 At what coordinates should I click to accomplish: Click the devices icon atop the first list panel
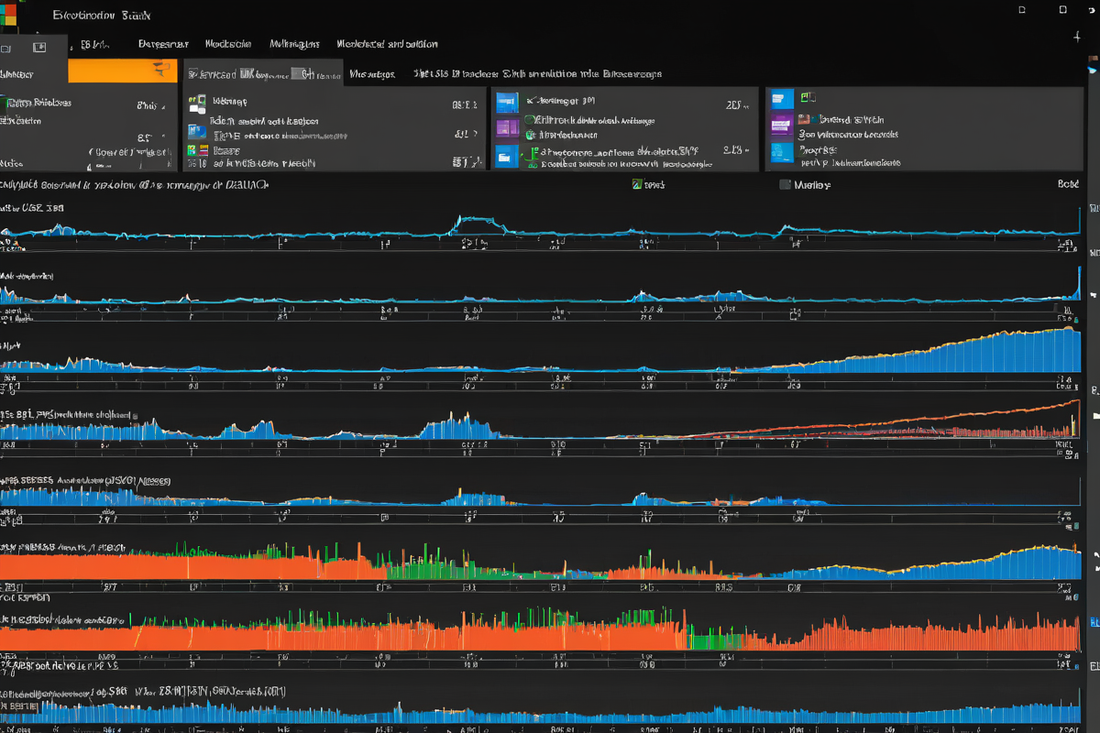pyautogui.click(x=197, y=103)
